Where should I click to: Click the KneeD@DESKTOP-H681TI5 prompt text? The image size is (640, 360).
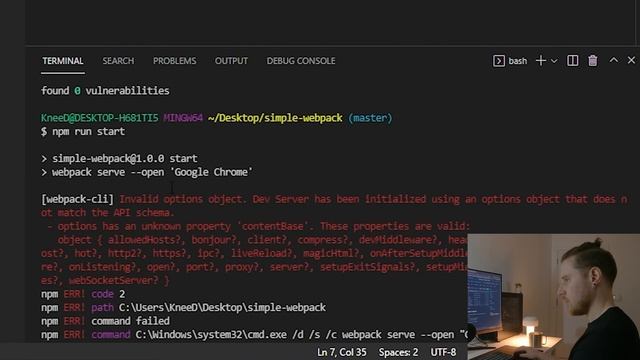tap(100, 118)
